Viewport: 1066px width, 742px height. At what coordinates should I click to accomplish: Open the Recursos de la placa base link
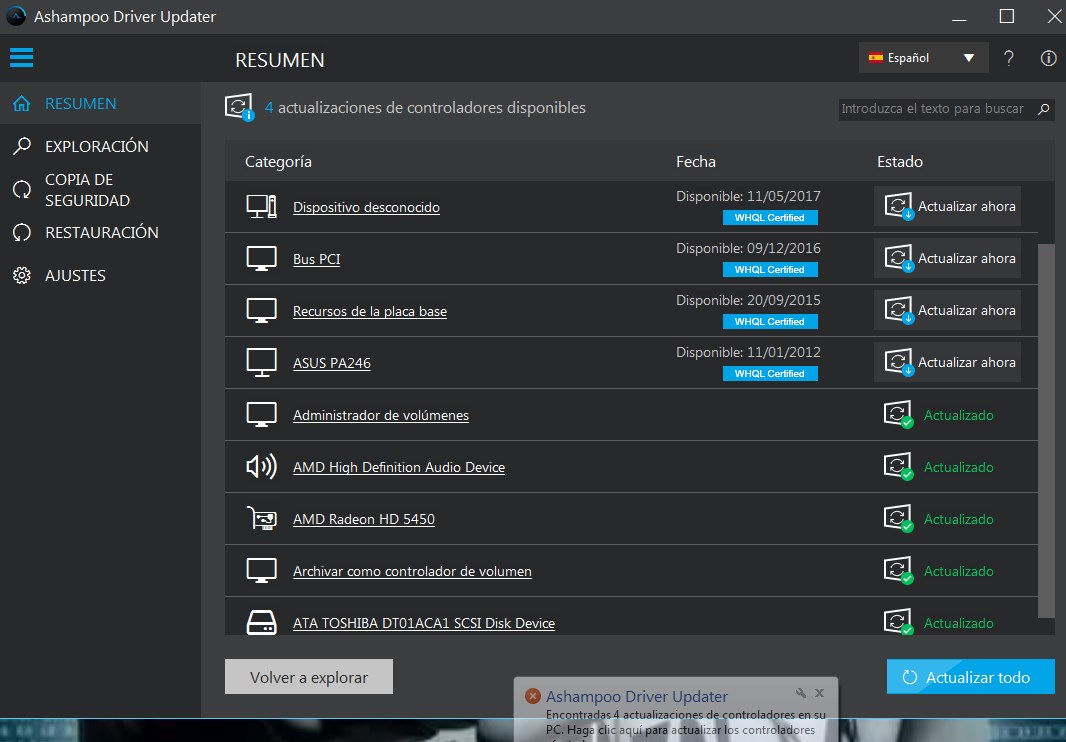point(370,311)
